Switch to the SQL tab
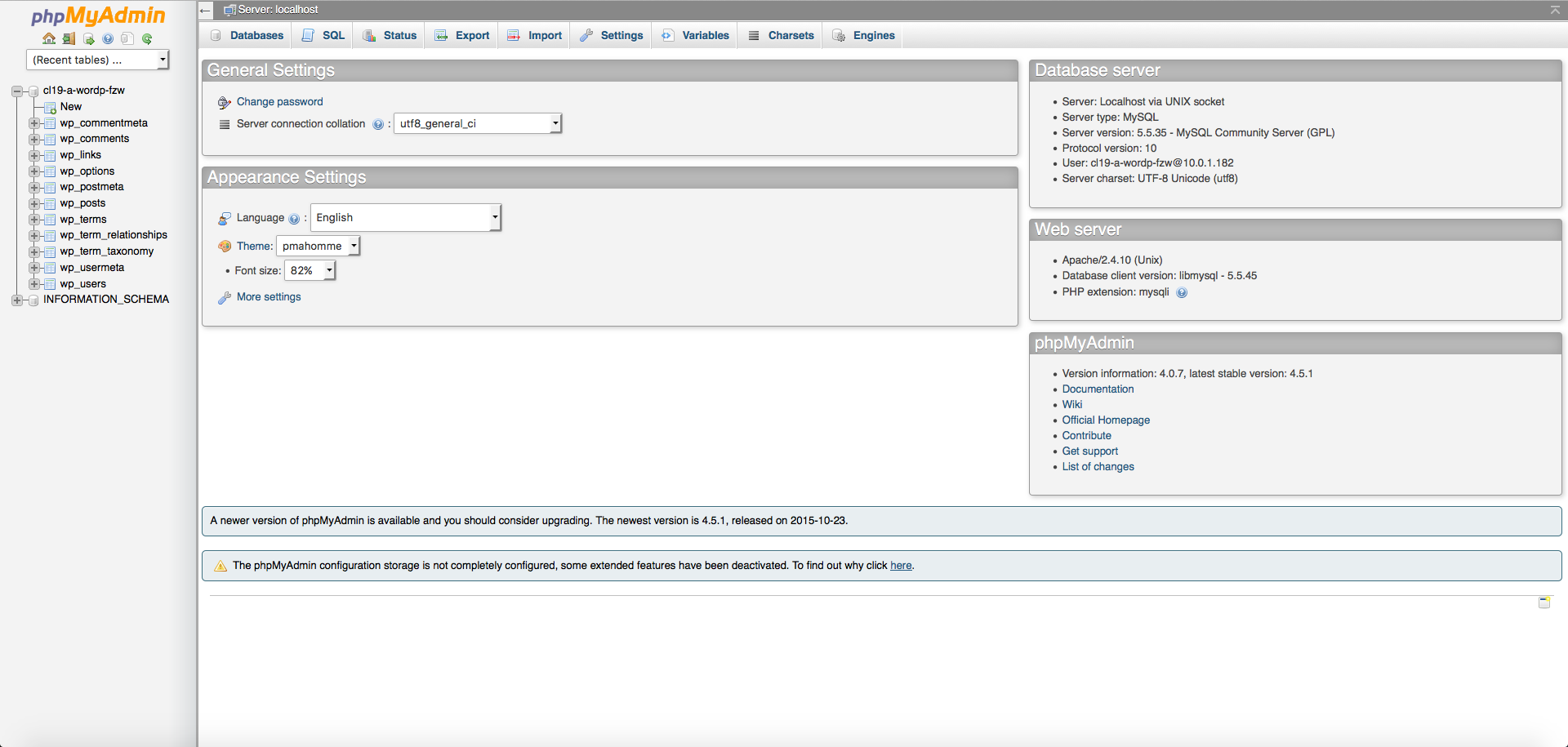 323,35
